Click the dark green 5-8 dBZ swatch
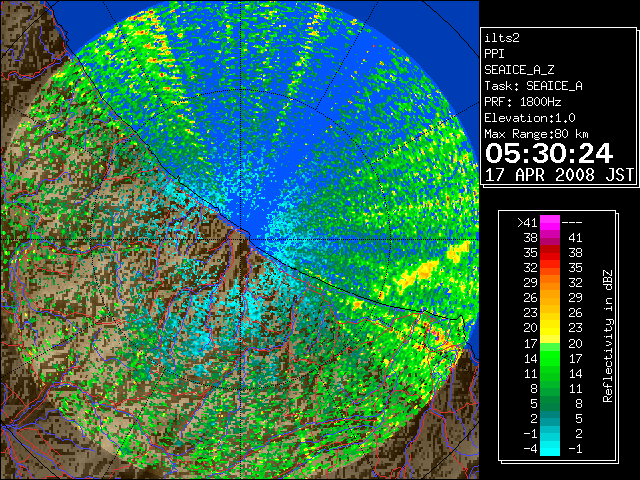Screen dimensions: 640x480 pos(550,403)
